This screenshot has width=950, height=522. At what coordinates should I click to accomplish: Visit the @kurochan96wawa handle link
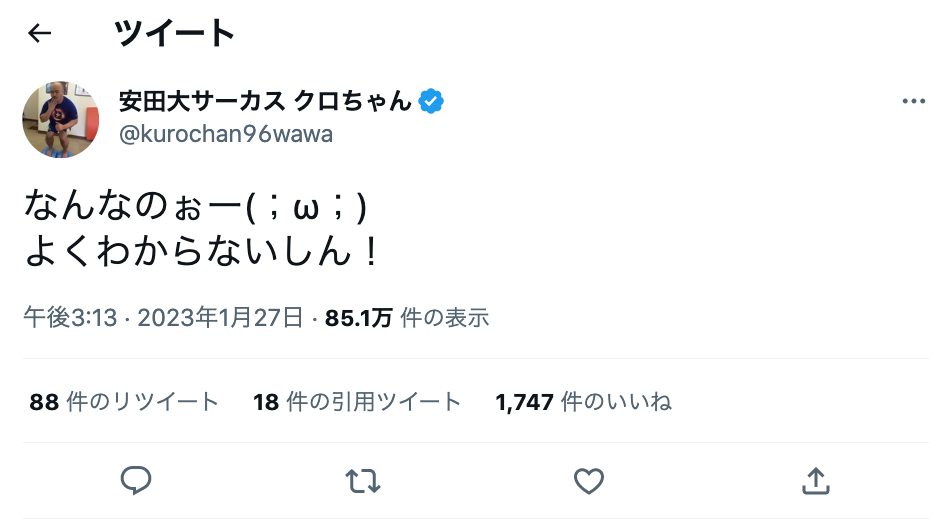click(226, 135)
